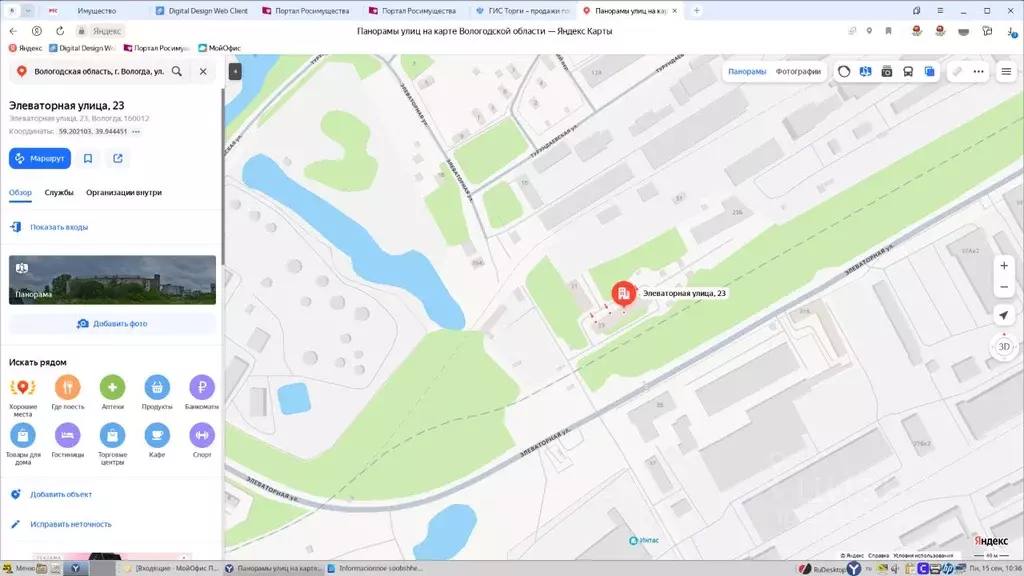This screenshot has height=576, width=1024.
Task: Switch map to 3D view
Action: [1002, 345]
